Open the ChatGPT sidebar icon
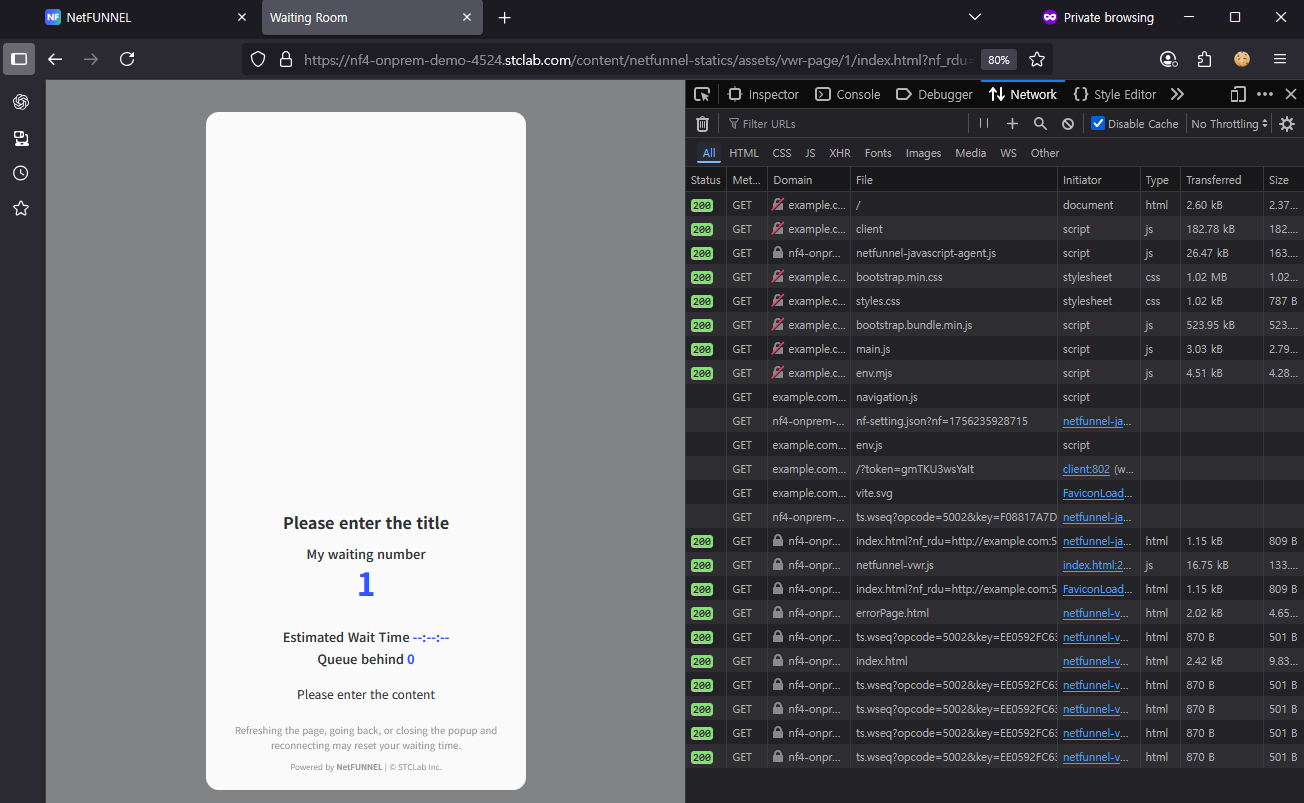1304x803 pixels. (x=21, y=102)
